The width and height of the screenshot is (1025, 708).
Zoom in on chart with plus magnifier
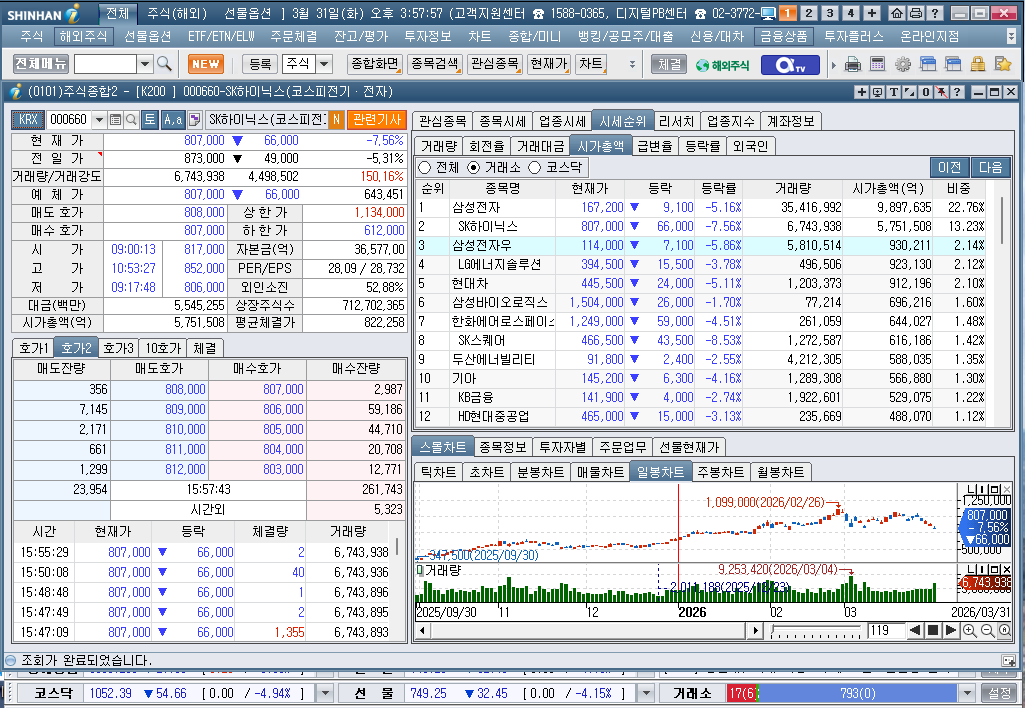pyautogui.click(x=969, y=630)
